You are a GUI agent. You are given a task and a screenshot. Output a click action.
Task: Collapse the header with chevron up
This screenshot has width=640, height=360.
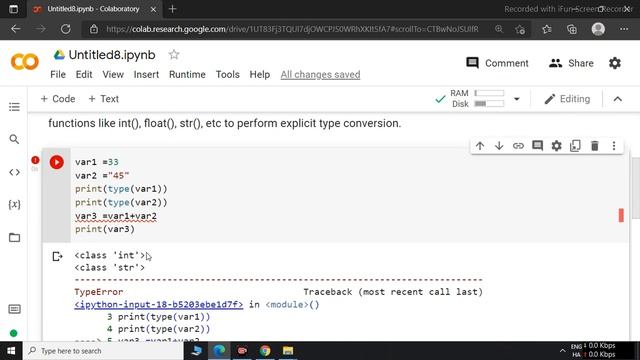(x=618, y=99)
